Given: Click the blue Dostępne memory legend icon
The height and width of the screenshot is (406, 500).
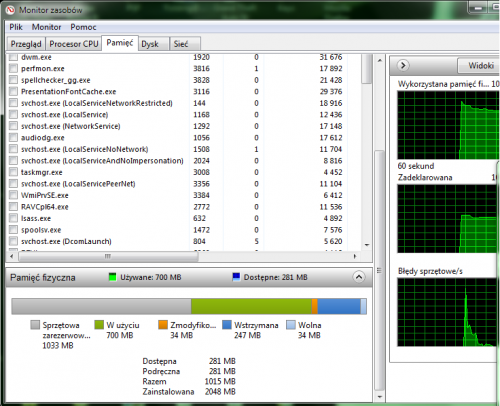Looking at the screenshot, I should click(236, 277).
